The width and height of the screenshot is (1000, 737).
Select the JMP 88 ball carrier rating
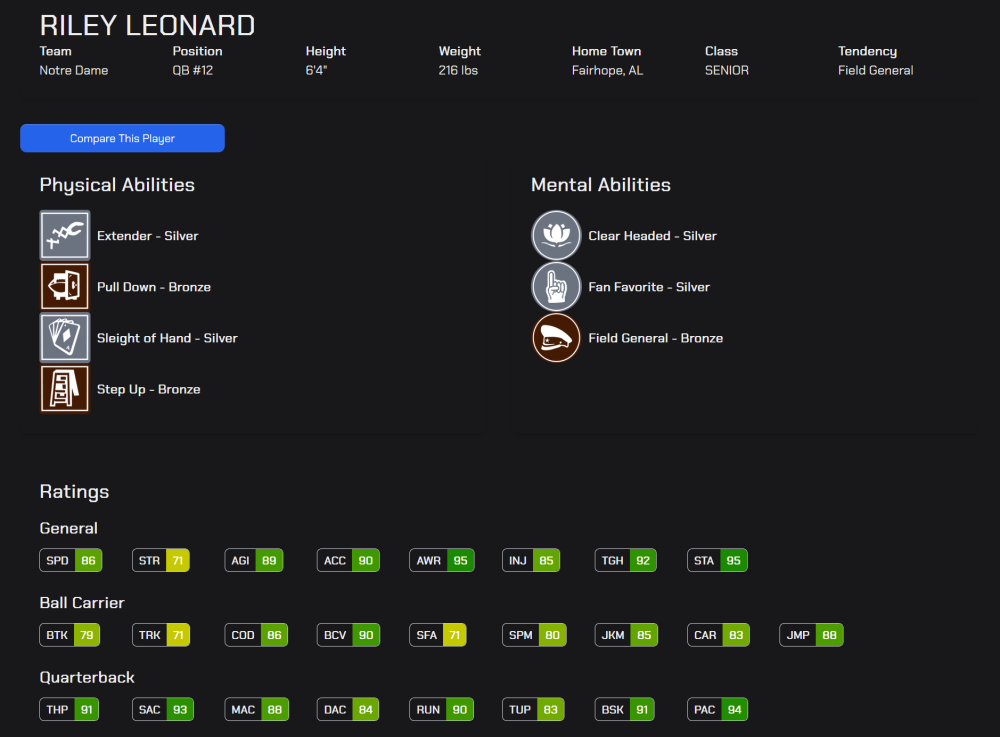coord(811,635)
